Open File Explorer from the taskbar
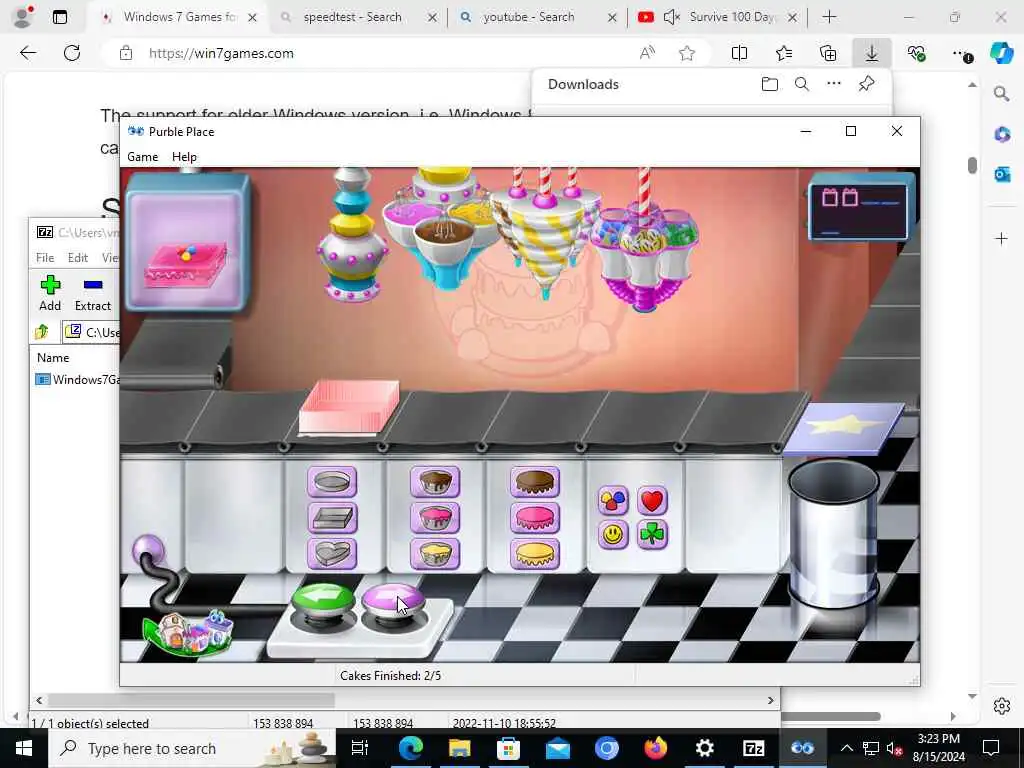The height and width of the screenshot is (768, 1024). pyautogui.click(x=459, y=748)
